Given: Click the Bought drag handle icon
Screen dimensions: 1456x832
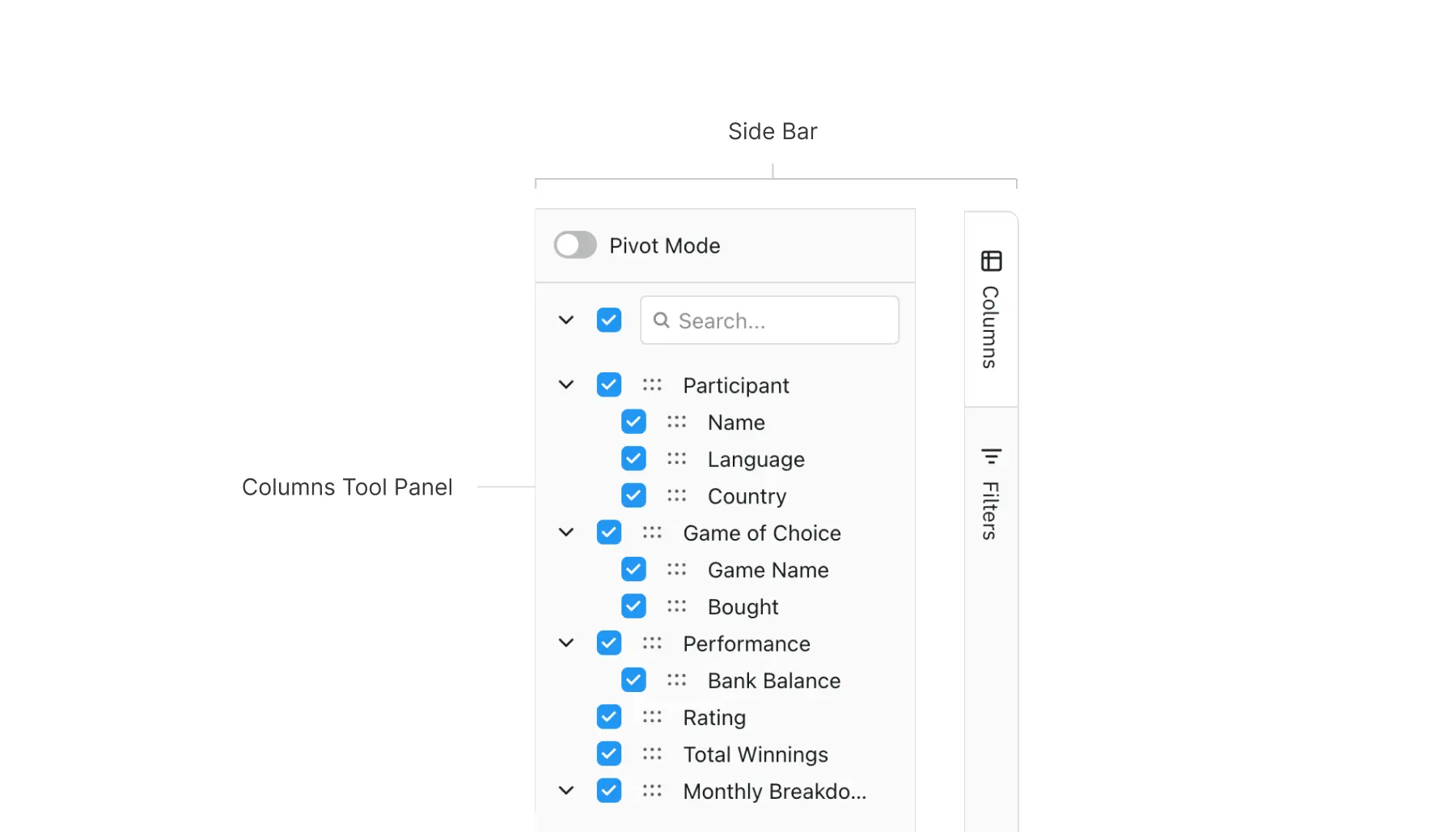Looking at the screenshot, I should pyautogui.click(x=676, y=606).
